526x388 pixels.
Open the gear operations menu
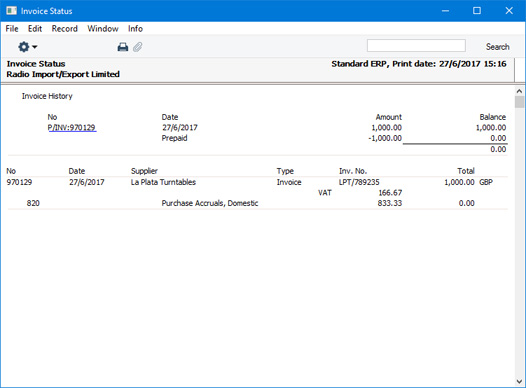pos(27,47)
